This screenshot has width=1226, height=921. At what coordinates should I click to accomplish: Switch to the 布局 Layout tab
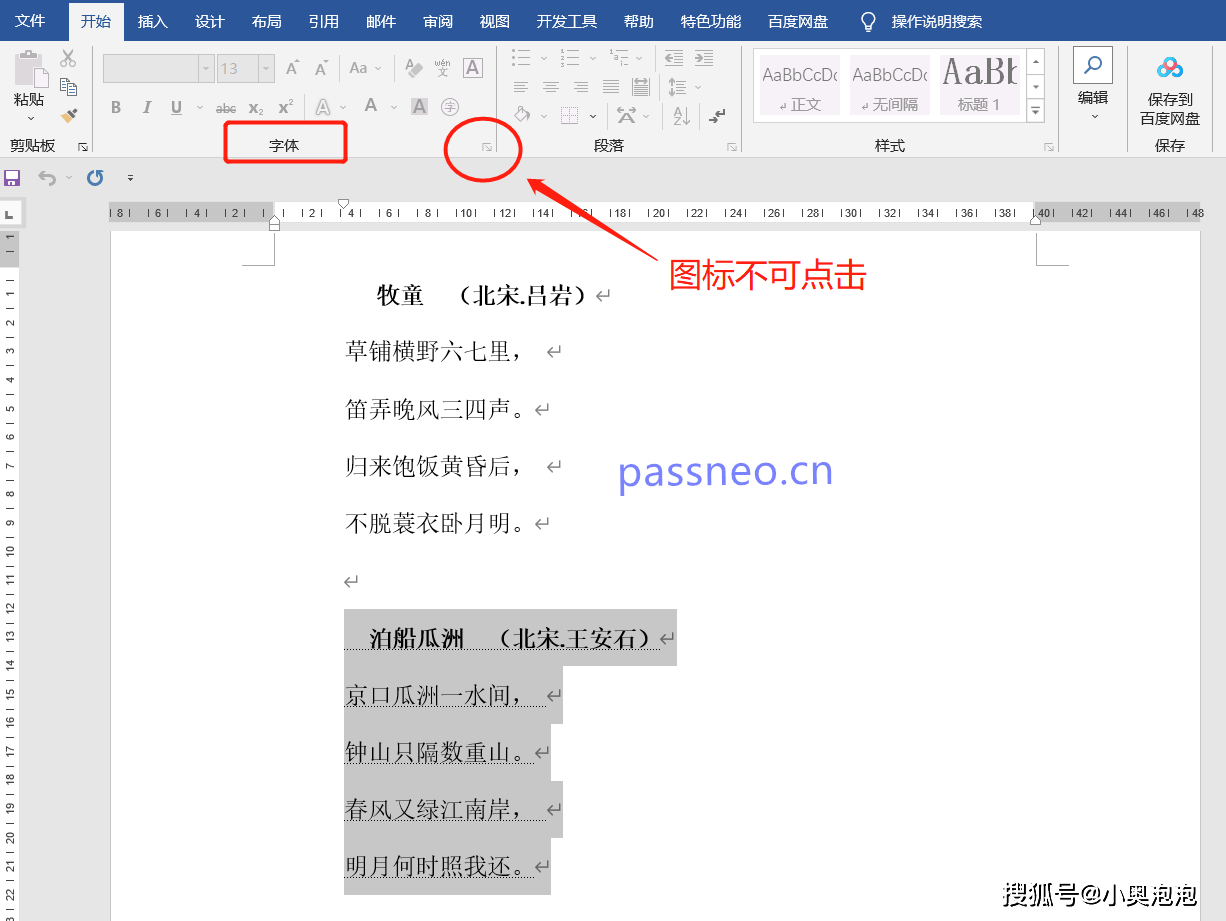click(267, 22)
